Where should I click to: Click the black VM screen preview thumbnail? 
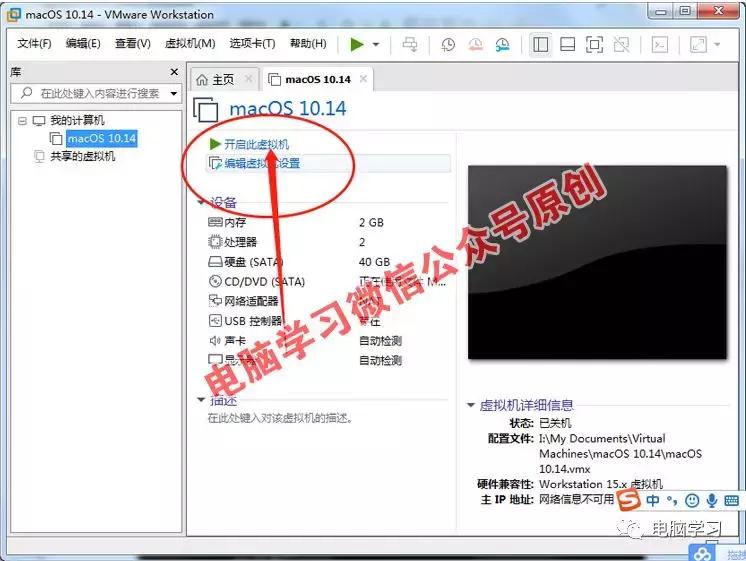pyautogui.click(x=598, y=262)
